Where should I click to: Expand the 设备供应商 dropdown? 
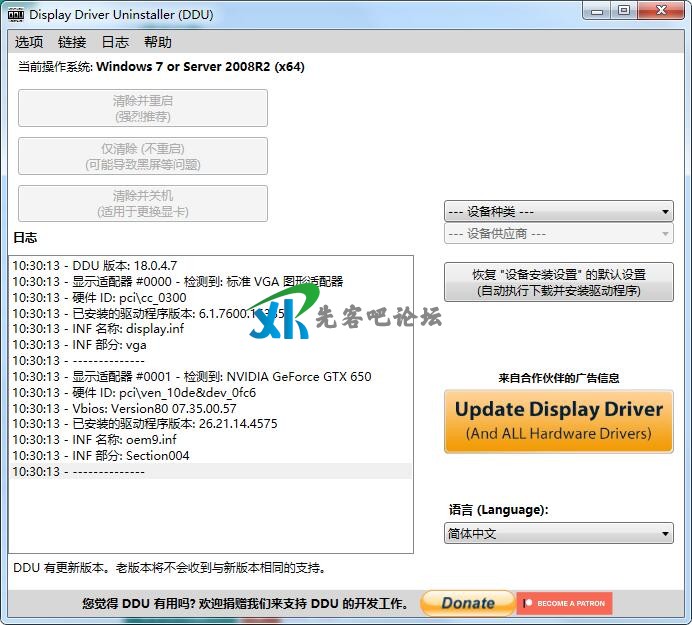(558, 233)
